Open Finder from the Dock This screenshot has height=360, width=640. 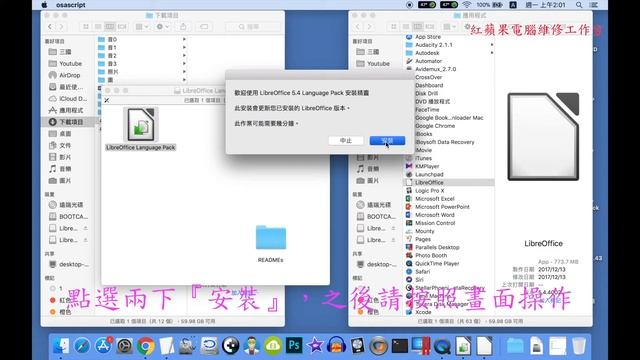[x=61, y=346]
